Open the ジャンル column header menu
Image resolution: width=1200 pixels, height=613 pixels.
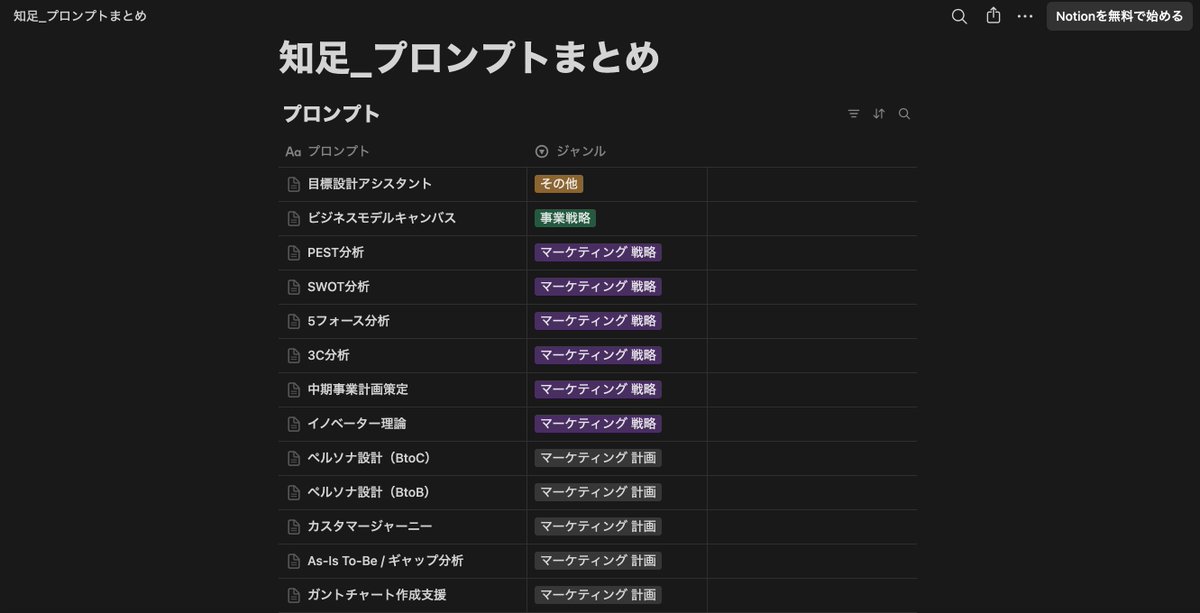(578, 150)
